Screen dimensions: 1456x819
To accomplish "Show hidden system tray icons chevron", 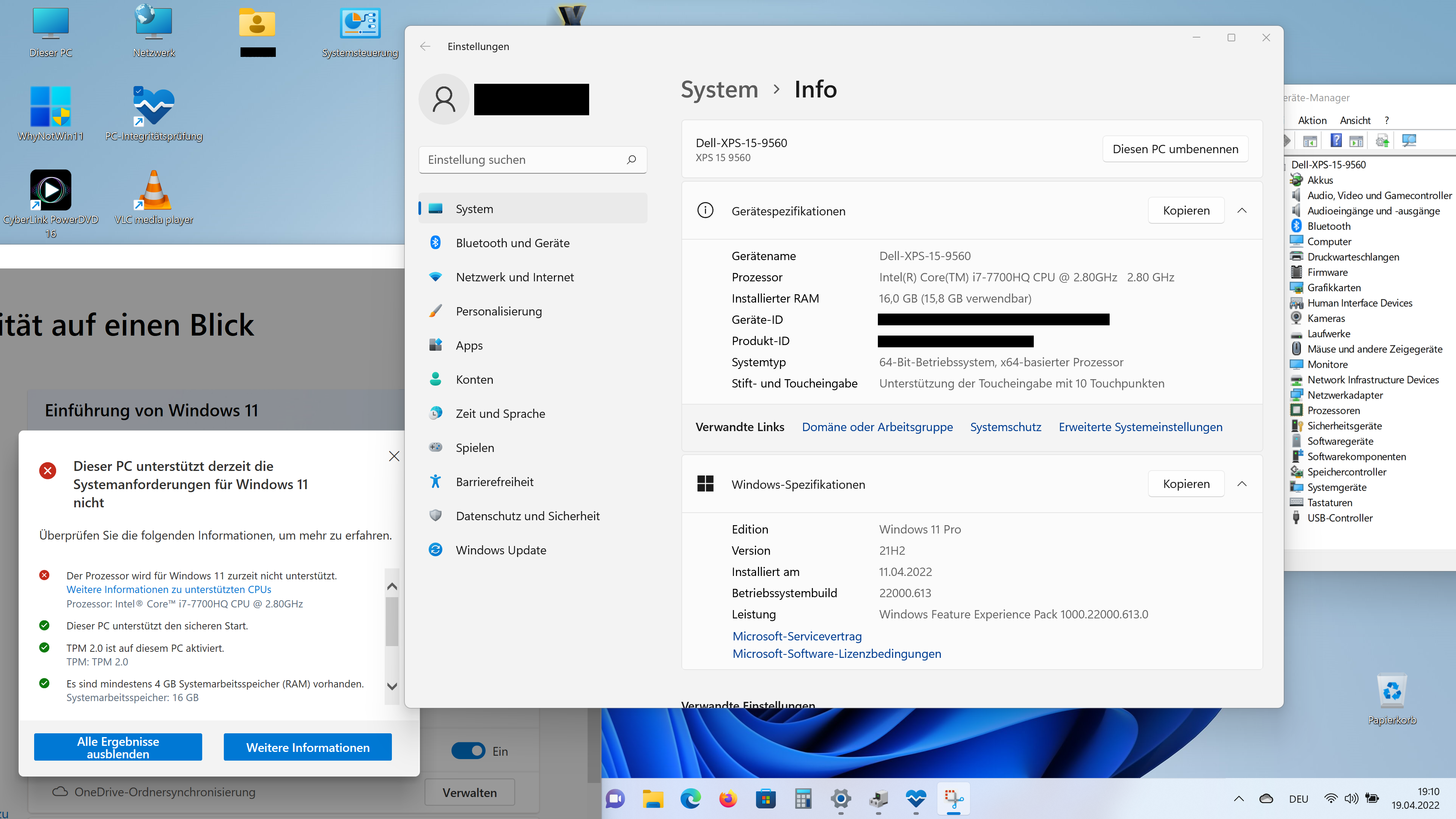I will [x=1238, y=799].
